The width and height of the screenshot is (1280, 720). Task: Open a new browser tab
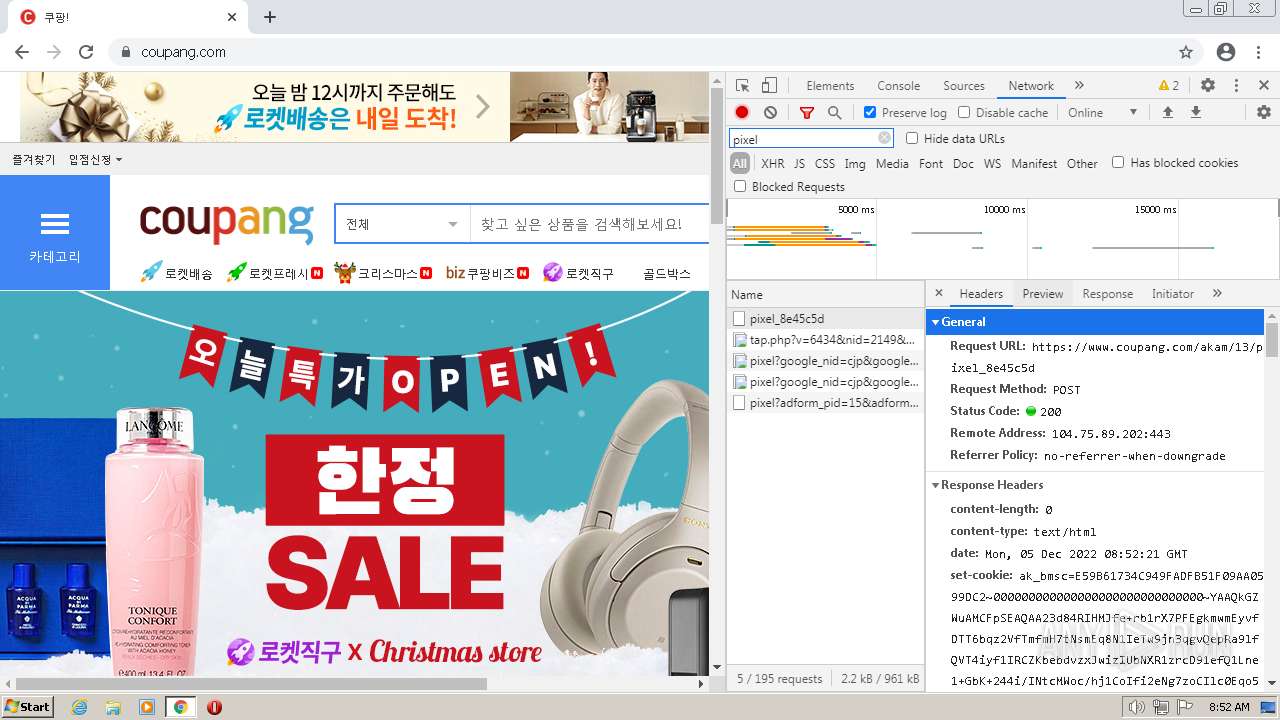(270, 17)
